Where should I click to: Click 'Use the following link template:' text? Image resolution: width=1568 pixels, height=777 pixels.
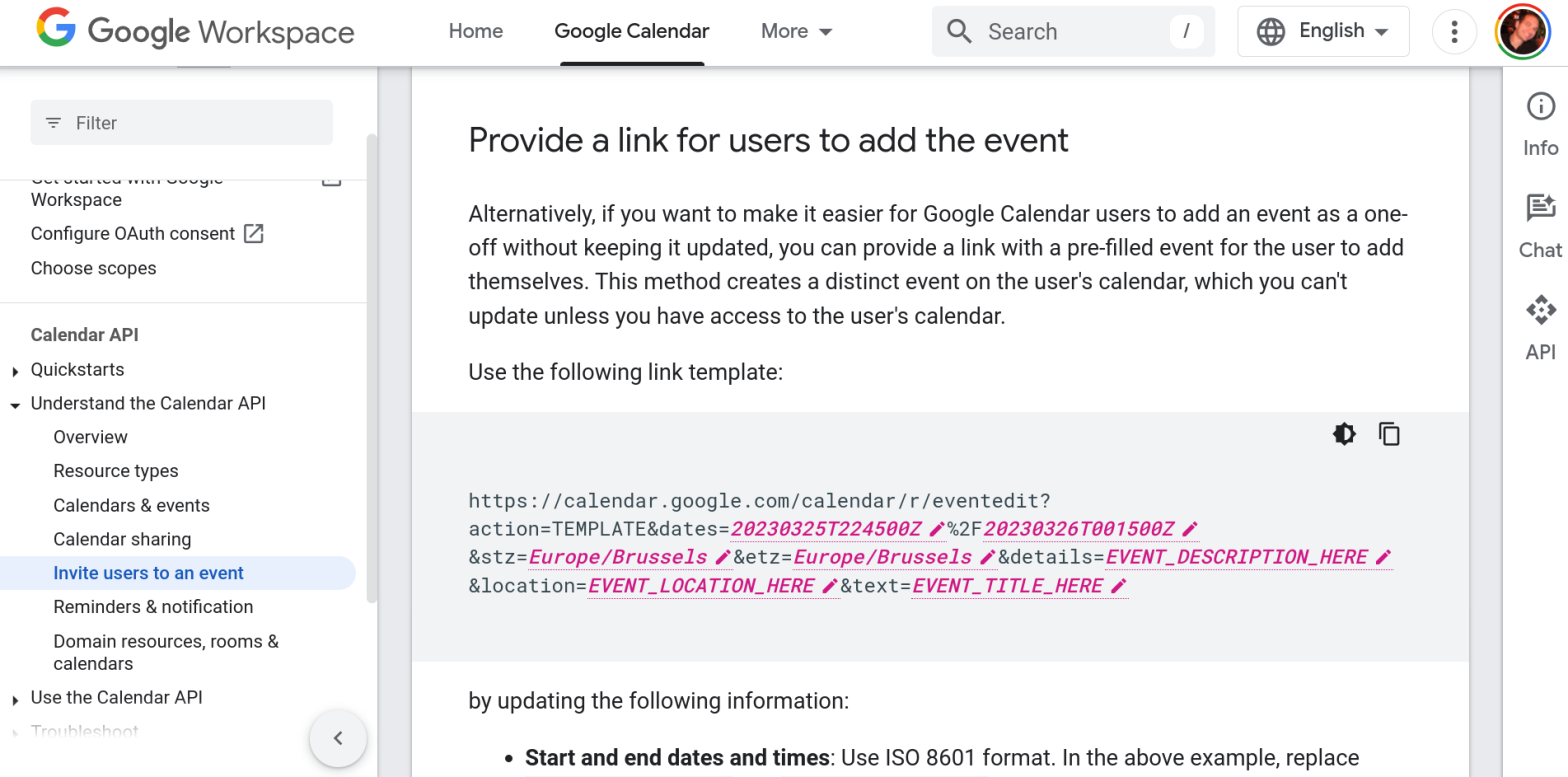click(x=625, y=373)
